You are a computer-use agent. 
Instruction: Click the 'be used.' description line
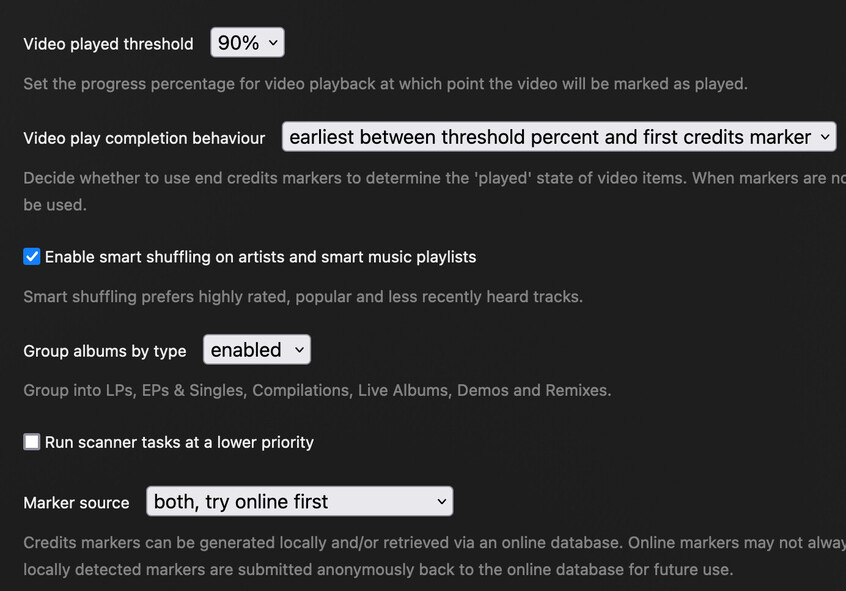pyautogui.click(x=55, y=205)
